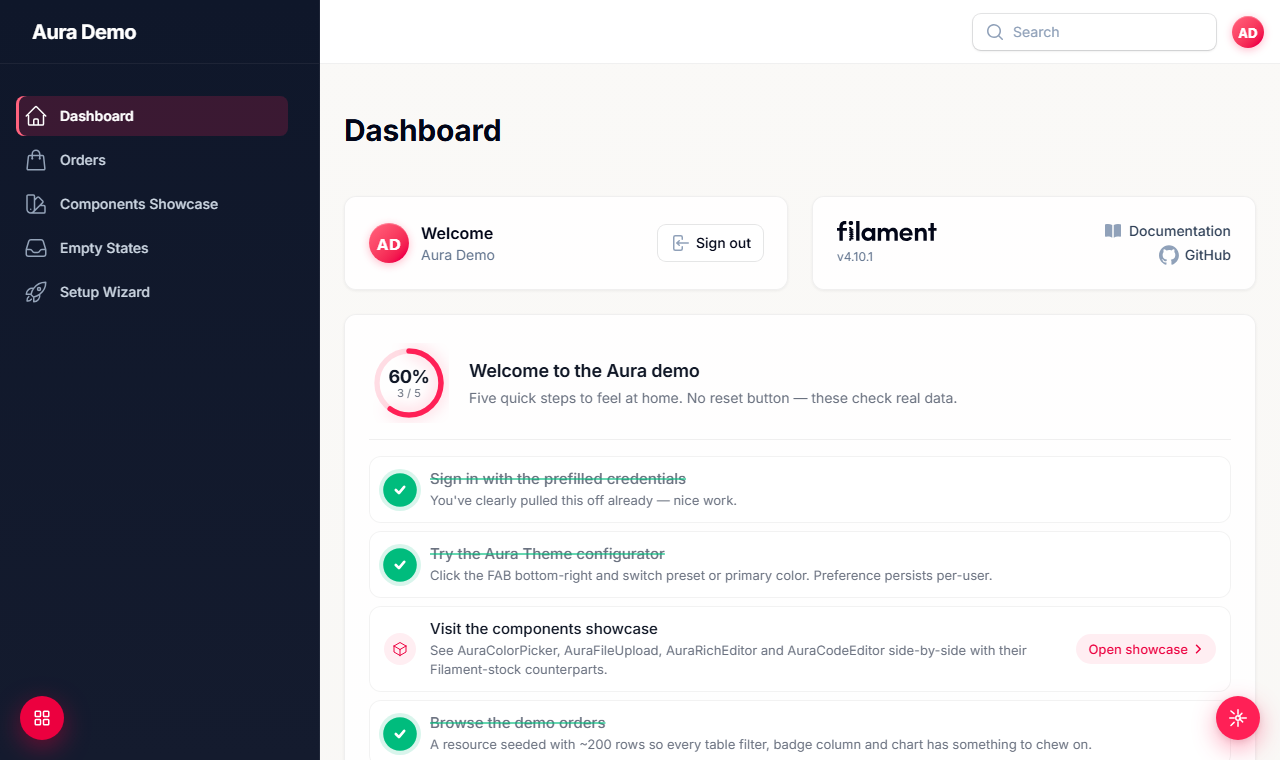The image size is (1280, 760).
Task: Click the green check beside Aura Theme configurator step
Action: click(x=400, y=565)
